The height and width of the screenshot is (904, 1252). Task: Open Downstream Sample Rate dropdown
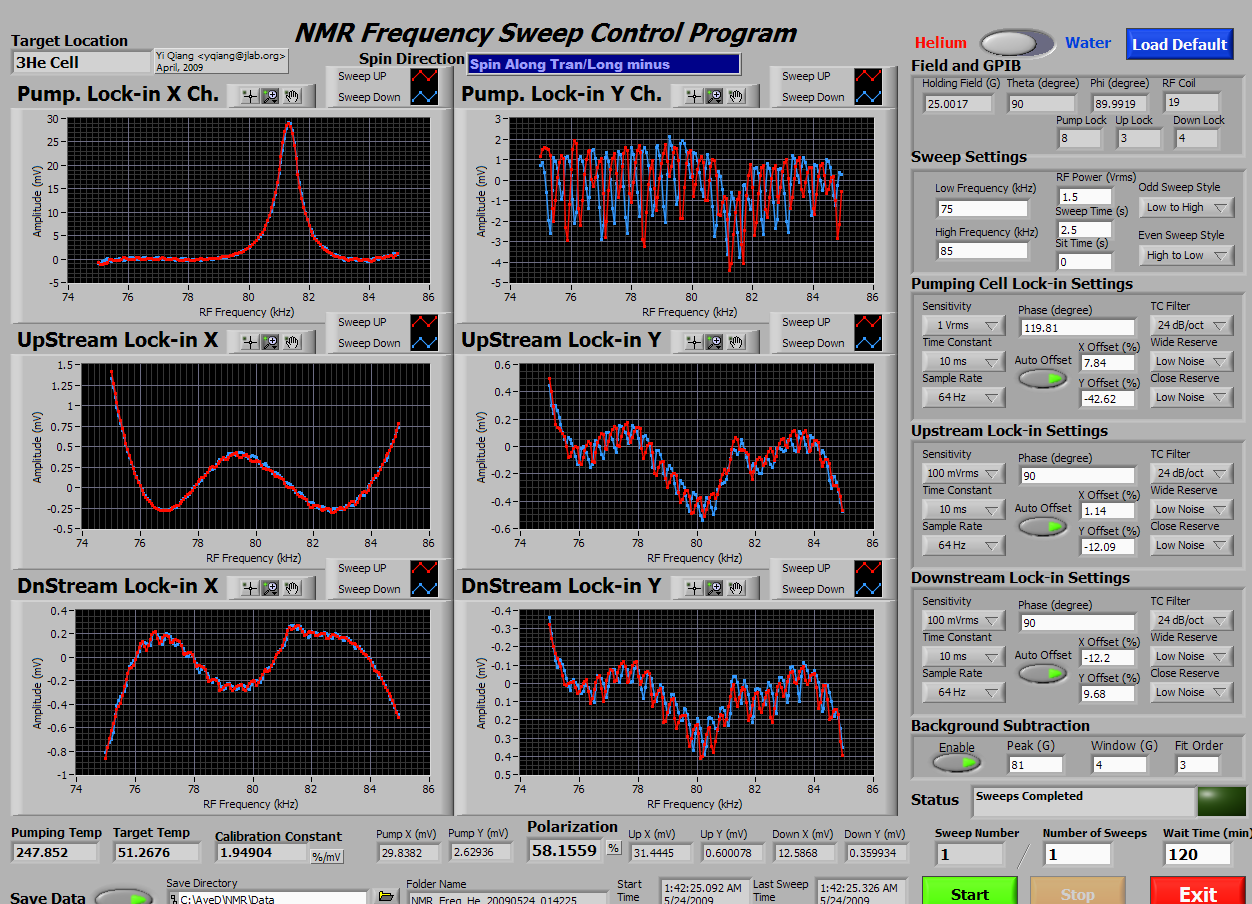963,692
